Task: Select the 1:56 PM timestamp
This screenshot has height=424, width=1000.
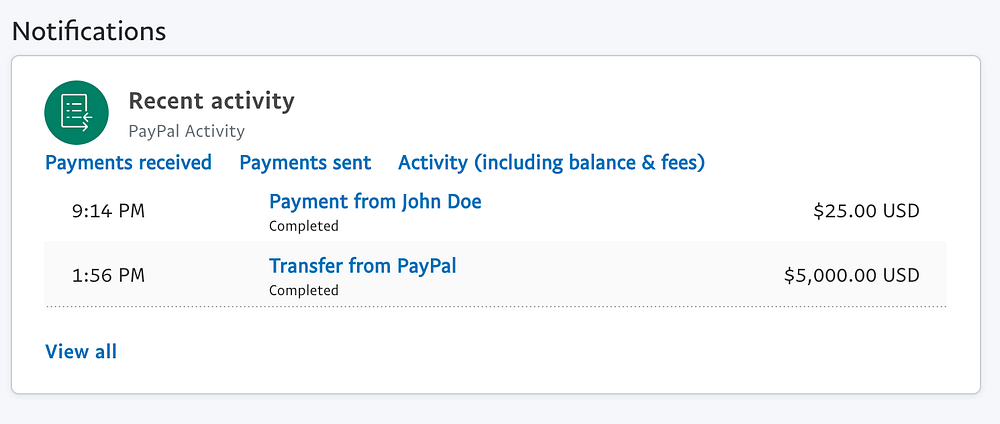Action: pyautogui.click(x=108, y=275)
